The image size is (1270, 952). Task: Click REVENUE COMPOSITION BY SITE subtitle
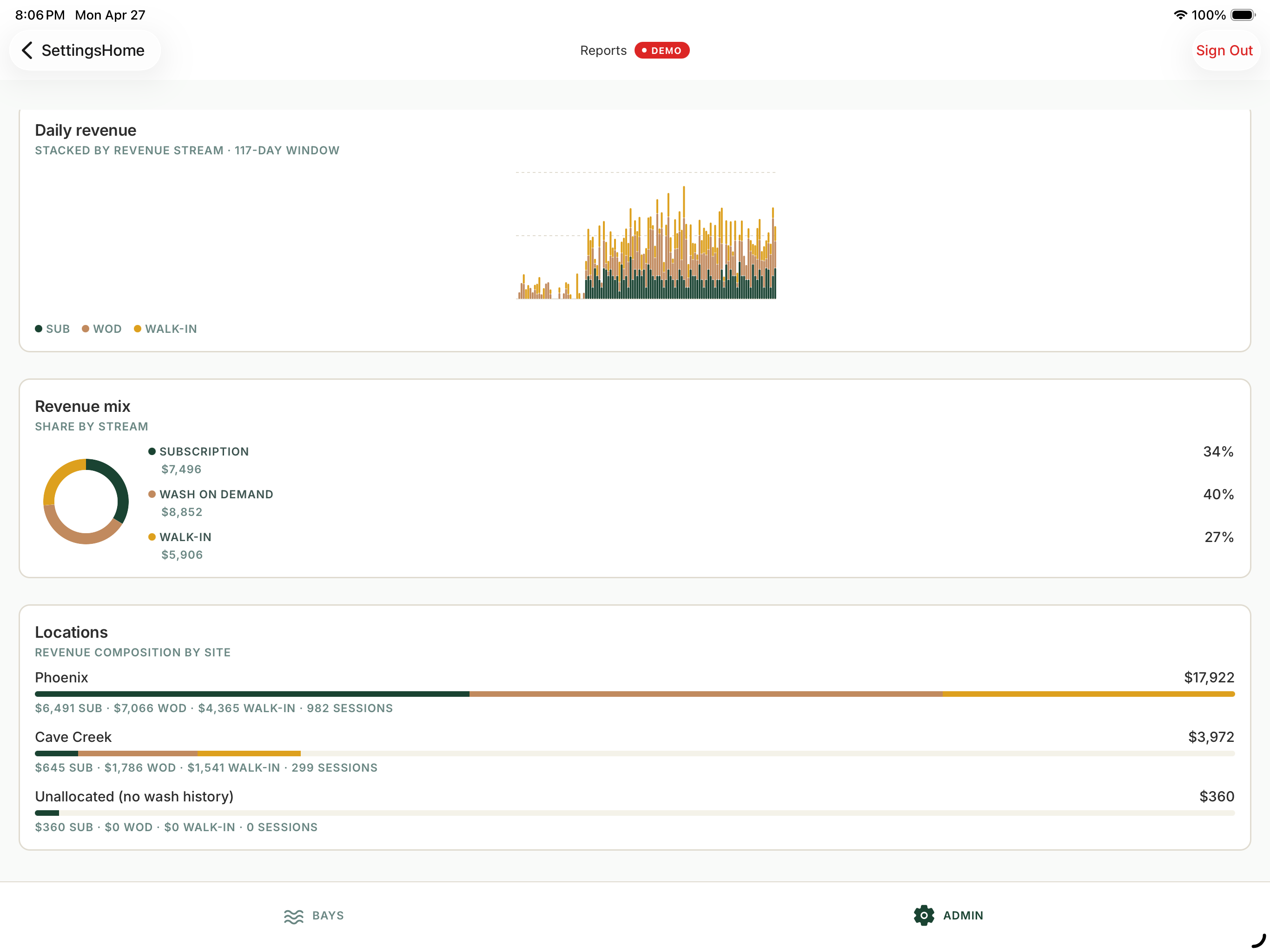click(x=132, y=652)
